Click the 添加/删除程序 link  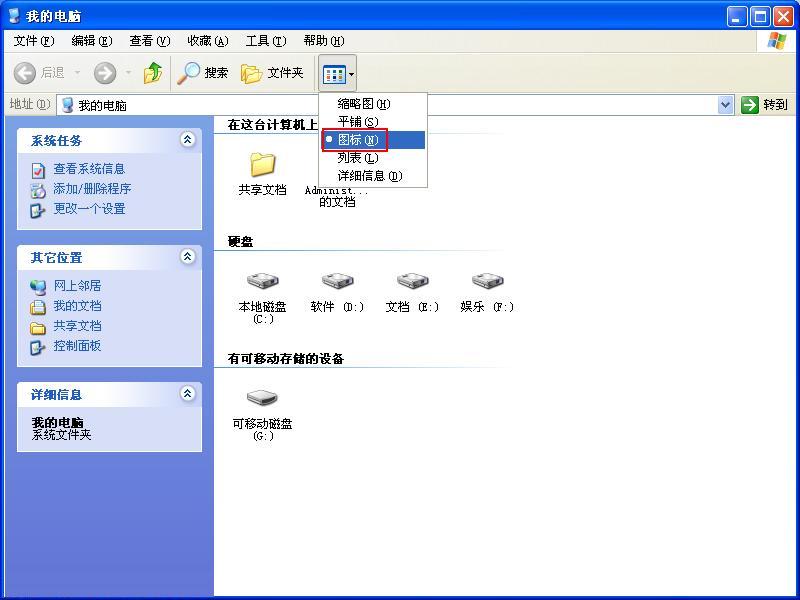(92, 189)
